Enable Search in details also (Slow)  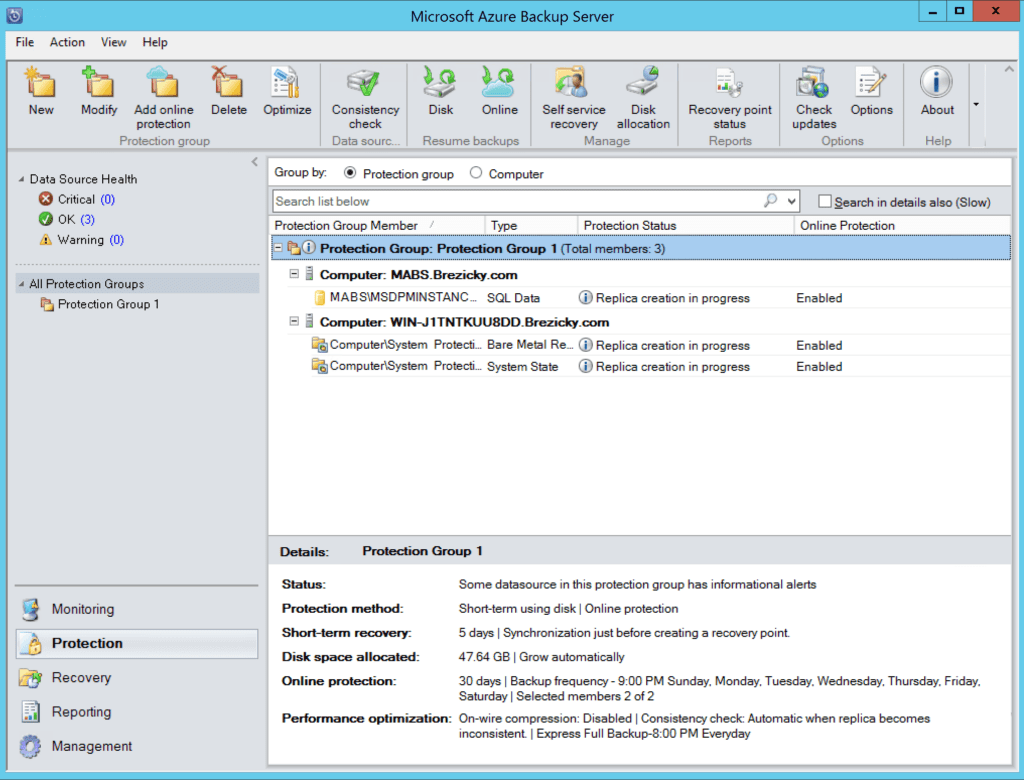[x=825, y=202]
